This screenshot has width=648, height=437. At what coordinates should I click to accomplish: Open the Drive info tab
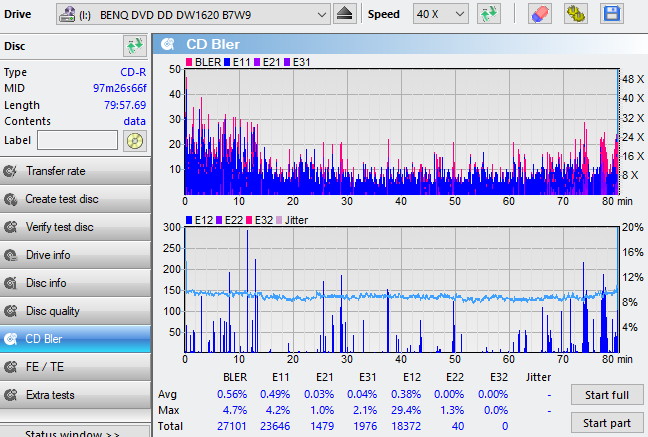click(x=75, y=255)
